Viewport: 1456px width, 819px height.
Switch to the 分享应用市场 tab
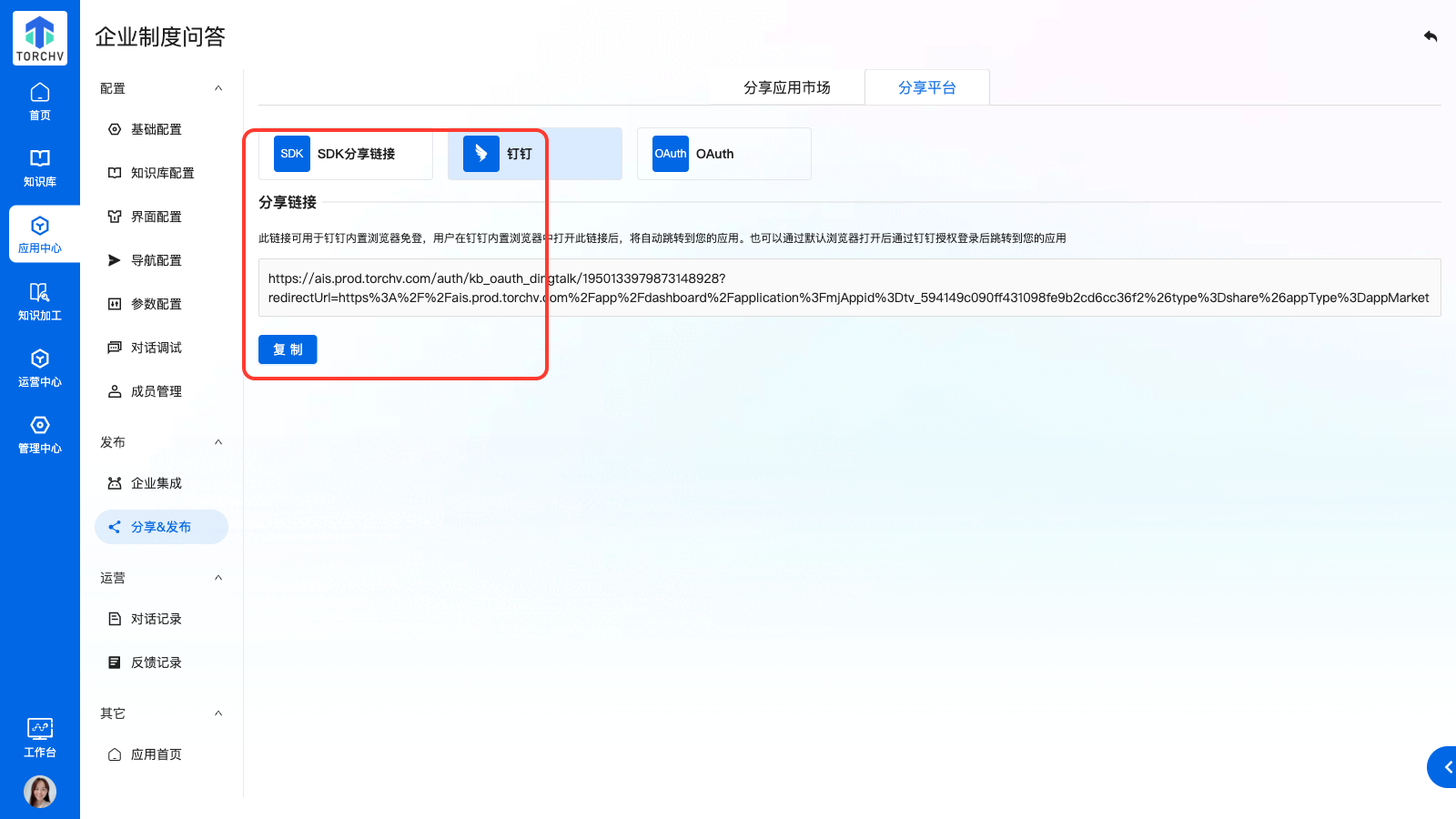[786, 87]
